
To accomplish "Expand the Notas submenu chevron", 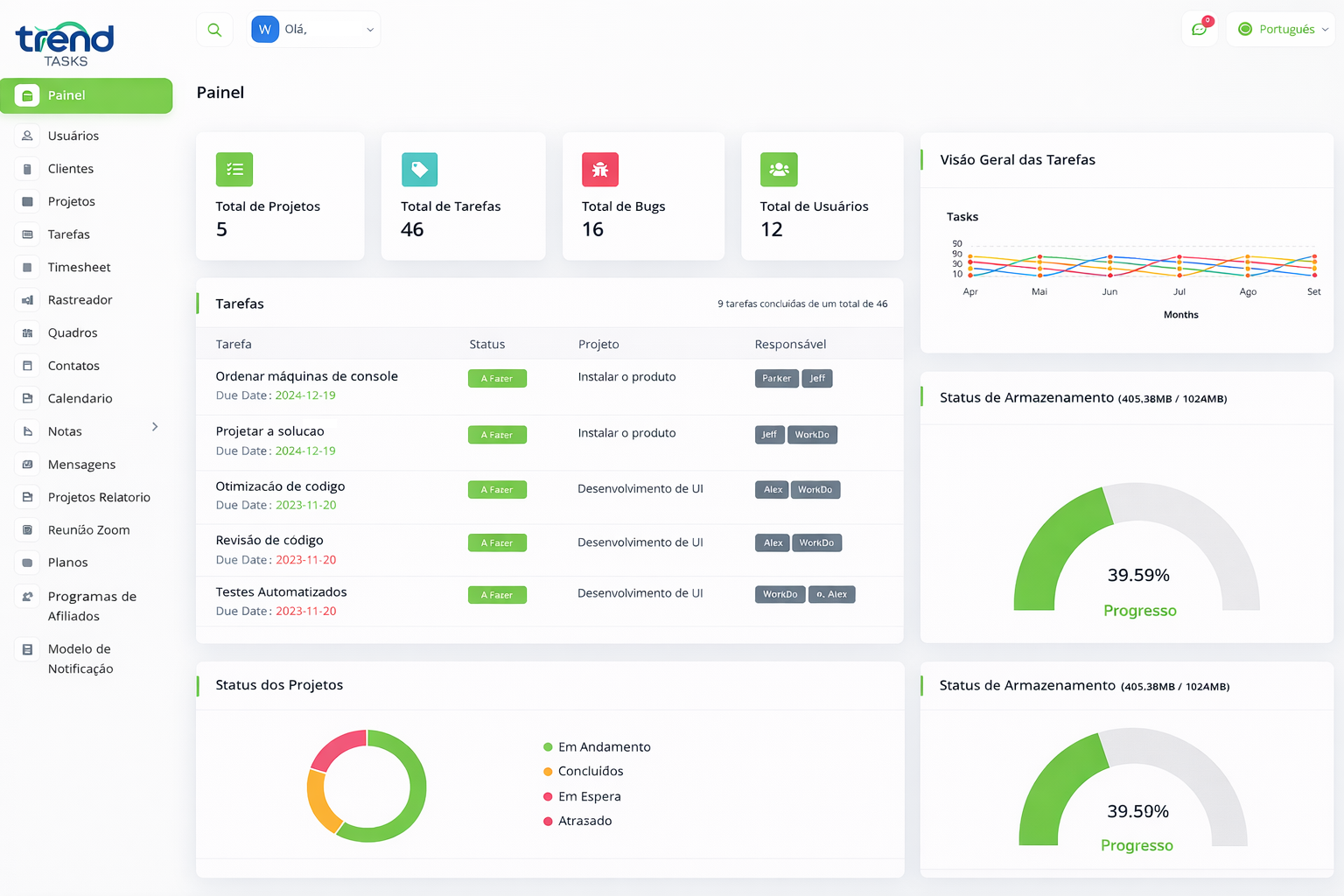I will point(155,427).
